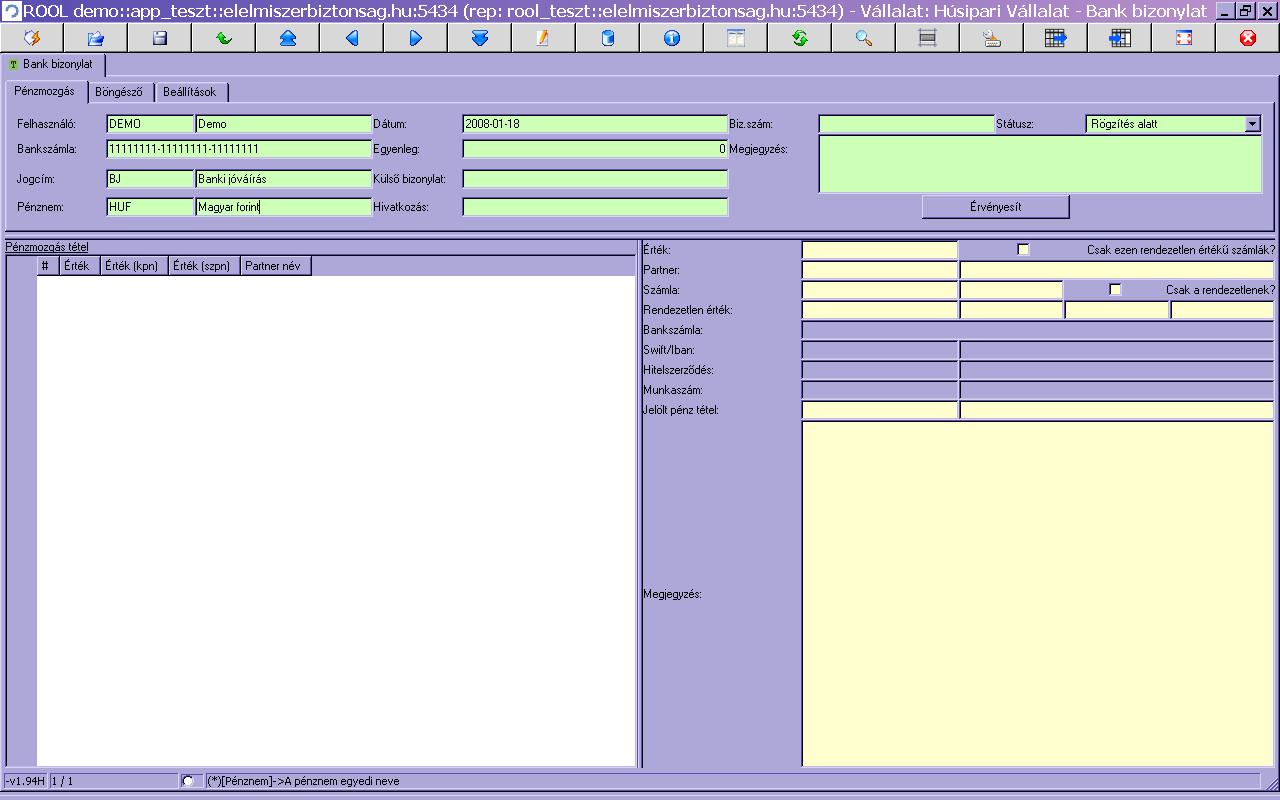Switch to the Böngésző tab

pyautogui.click(x=119, y=92)
